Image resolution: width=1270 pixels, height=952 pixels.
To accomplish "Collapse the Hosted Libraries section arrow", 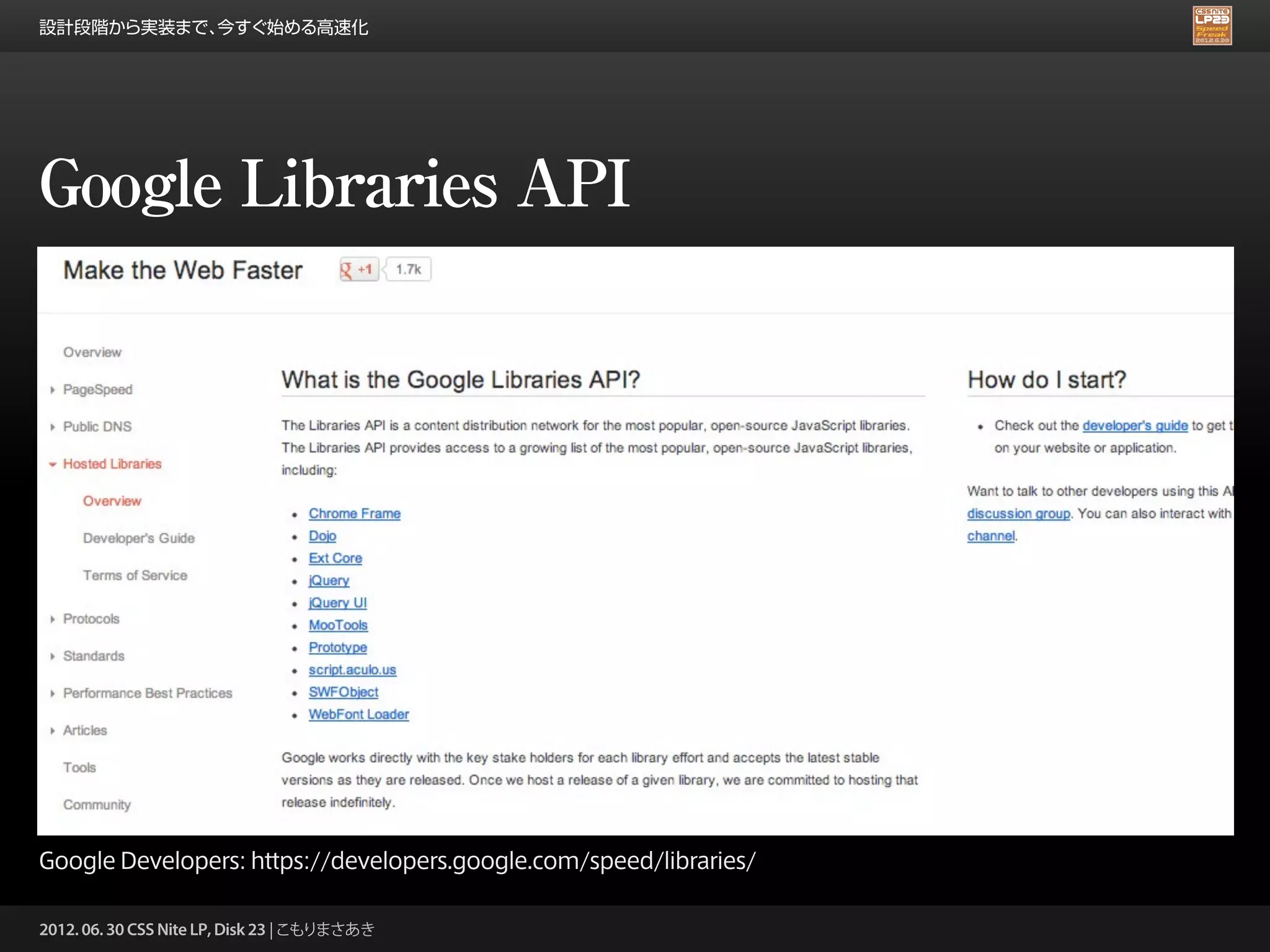I will tap(53, 464).
